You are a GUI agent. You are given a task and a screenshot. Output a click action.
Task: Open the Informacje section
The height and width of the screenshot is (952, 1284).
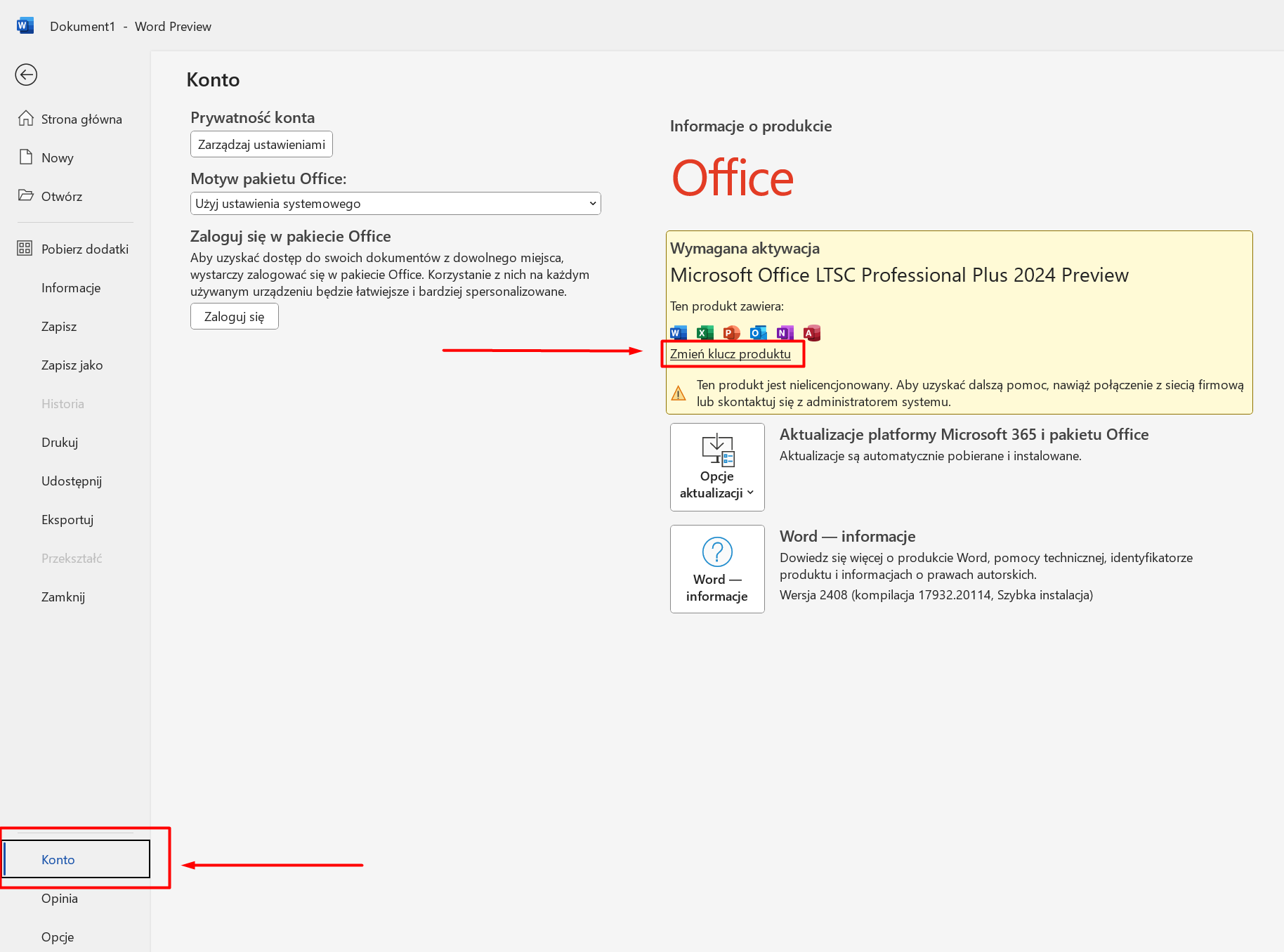[x=75, y=287]
